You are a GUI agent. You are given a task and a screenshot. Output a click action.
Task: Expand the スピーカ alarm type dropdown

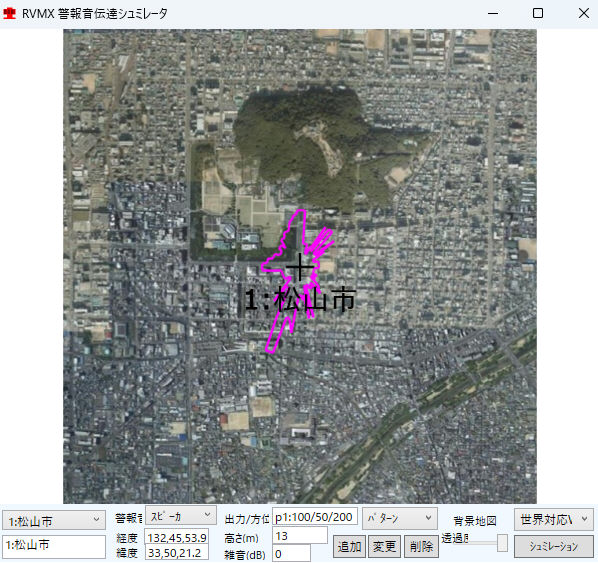[181, 515]
